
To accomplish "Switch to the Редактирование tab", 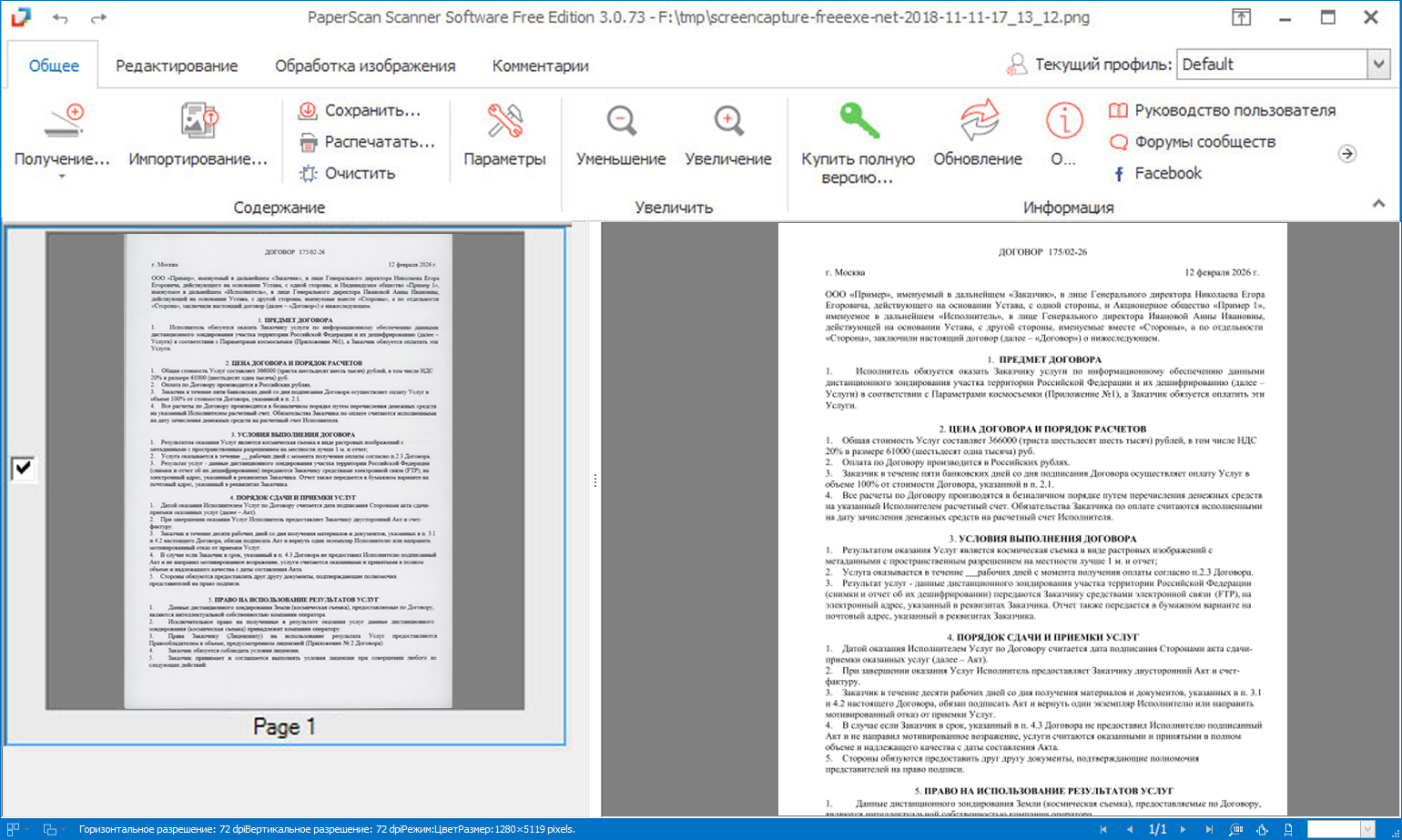I will pos(177,66).
